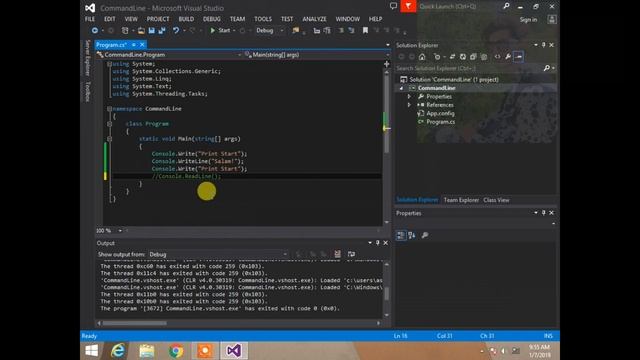
Task: Open the TOOLS menu
Action: point(263,19)
